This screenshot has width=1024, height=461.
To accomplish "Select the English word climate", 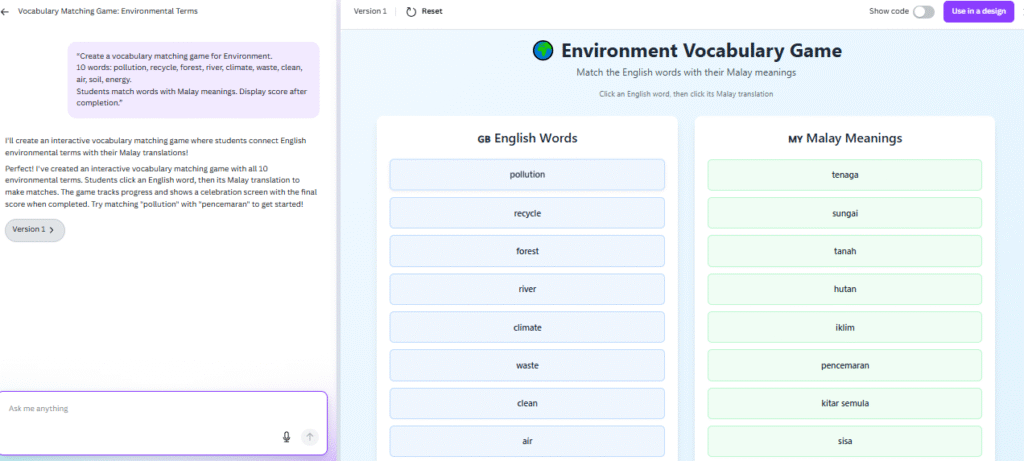I will (x=527, y=328).
